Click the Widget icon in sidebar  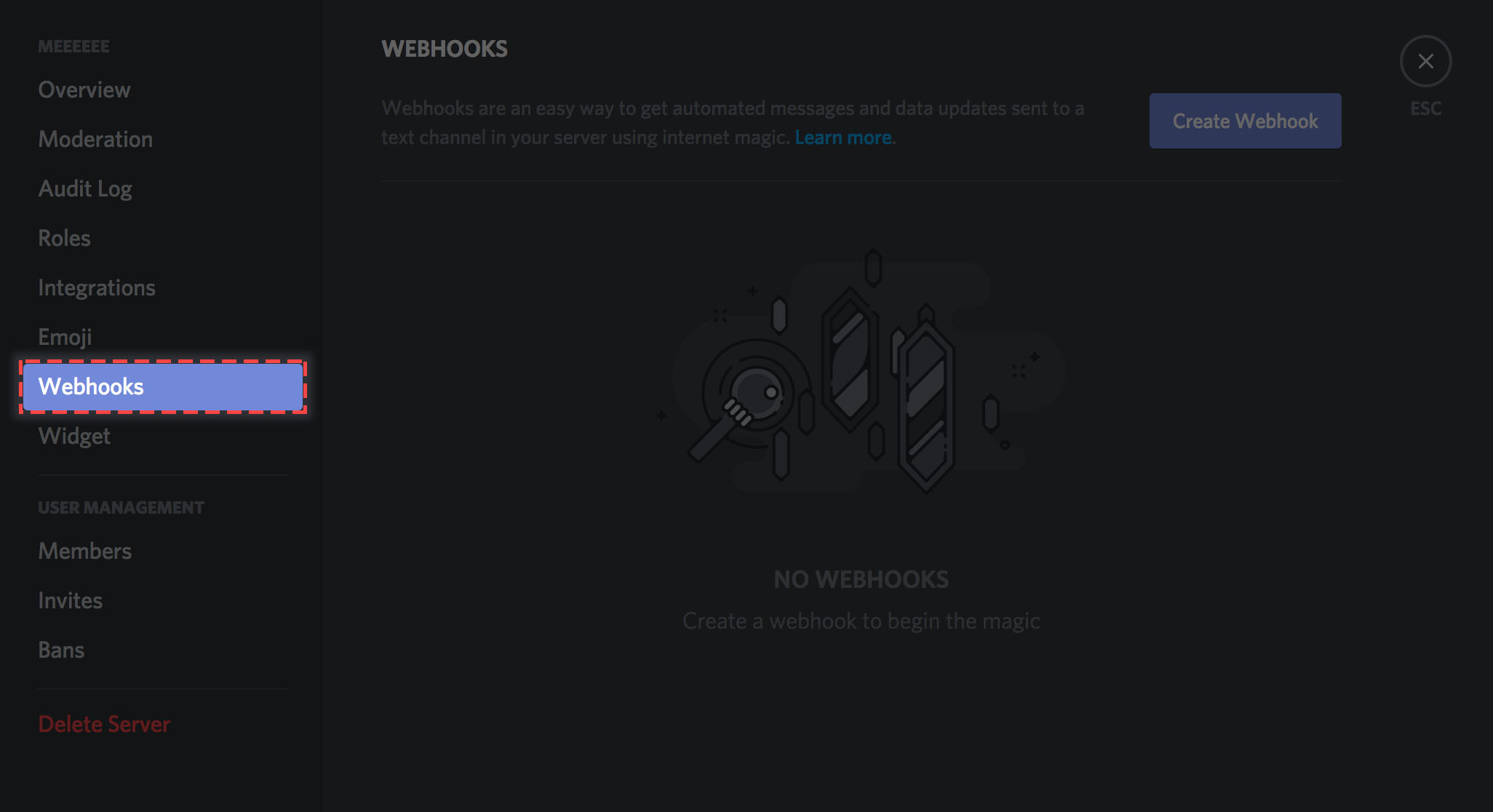(75, 435)
